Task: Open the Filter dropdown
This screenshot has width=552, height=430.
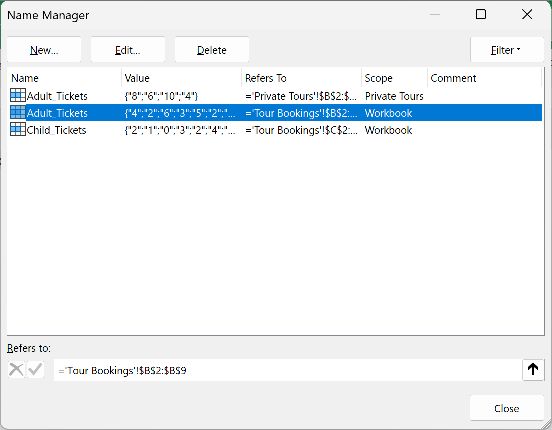Action: [507, 50]
